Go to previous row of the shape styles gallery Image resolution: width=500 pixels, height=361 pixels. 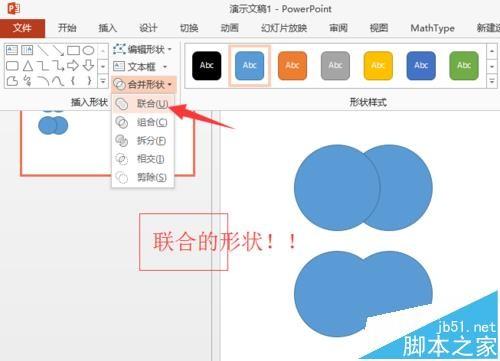coord(492,51)
